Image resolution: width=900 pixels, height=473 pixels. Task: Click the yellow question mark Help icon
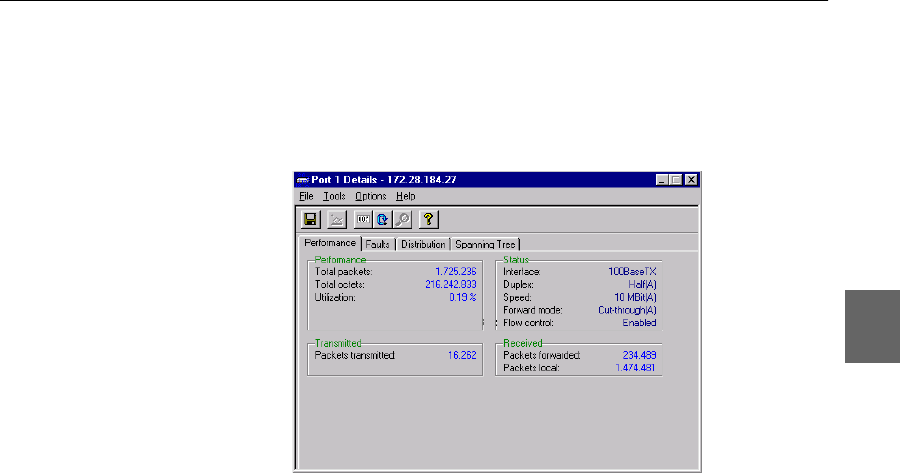pyautogui.click(x=429, y=220)
